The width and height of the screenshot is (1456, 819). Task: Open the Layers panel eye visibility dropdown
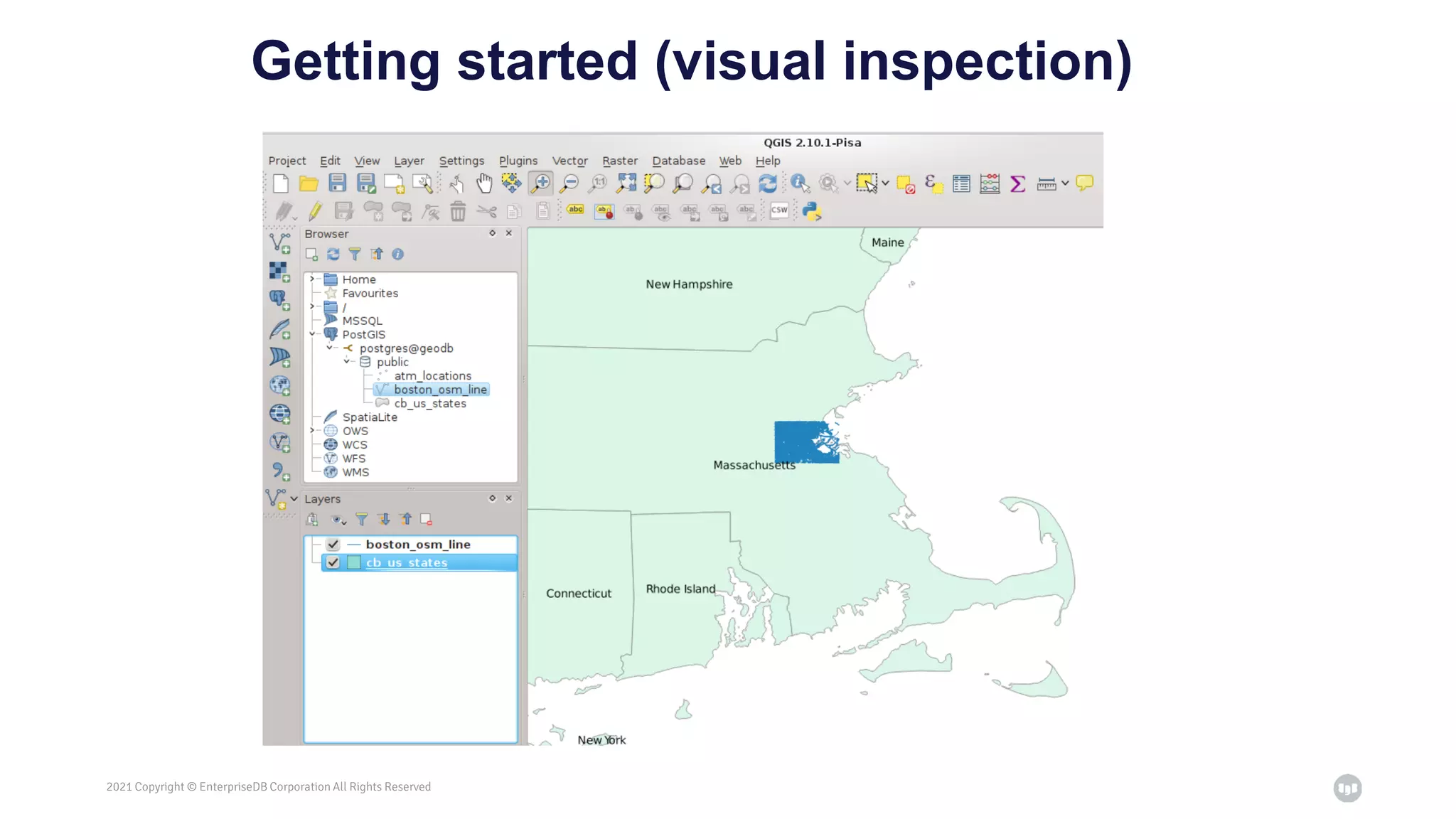(x=338, y=520)
